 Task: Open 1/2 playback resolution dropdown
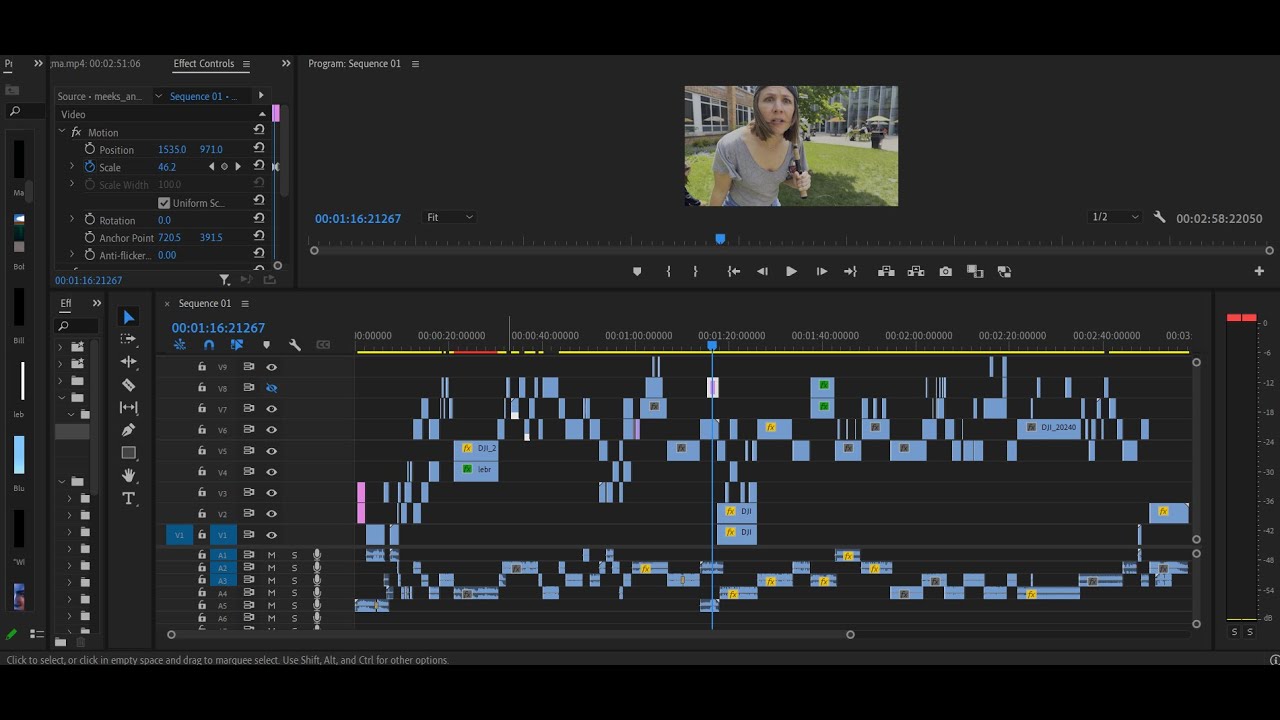tap(1114, 217)
